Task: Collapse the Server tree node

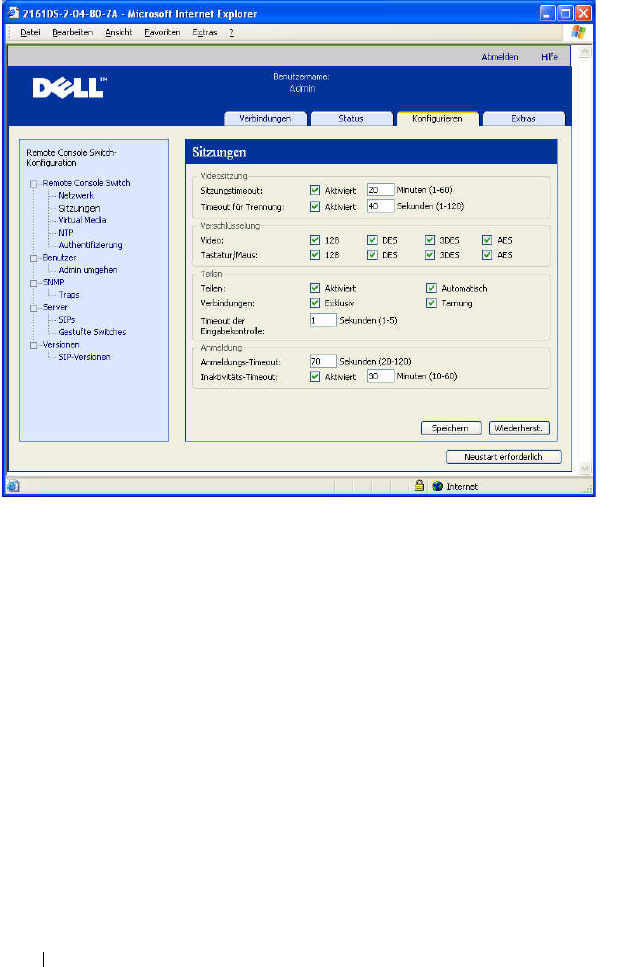Action: (34, 308)
